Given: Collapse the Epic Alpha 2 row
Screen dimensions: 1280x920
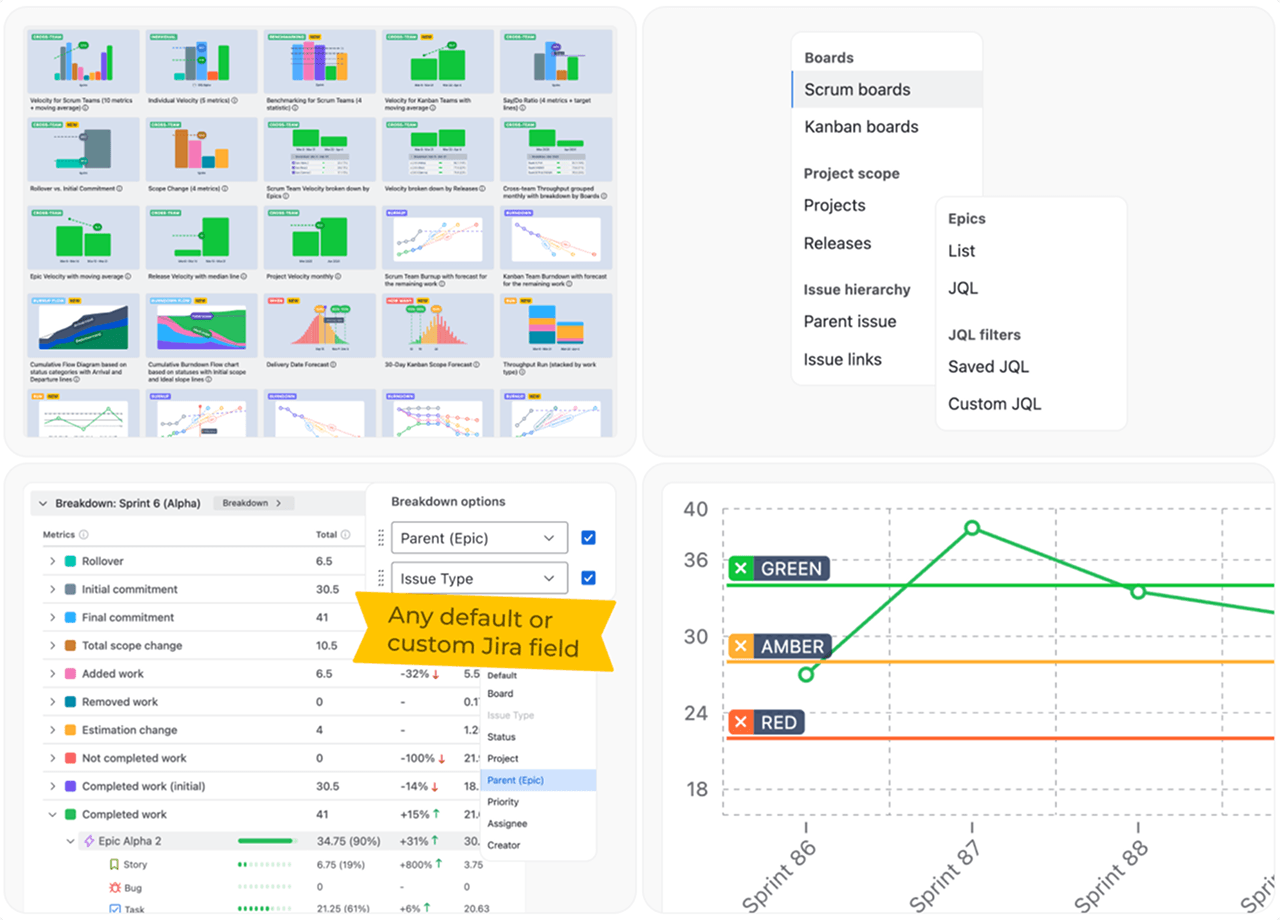Looking at the screenshot, I should pos(70,842).
